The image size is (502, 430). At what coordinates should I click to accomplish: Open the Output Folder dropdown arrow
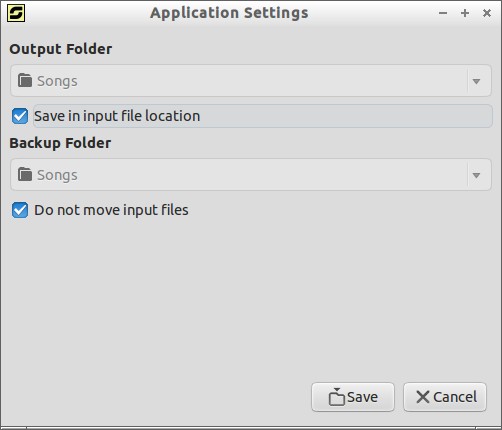(476, 81)
